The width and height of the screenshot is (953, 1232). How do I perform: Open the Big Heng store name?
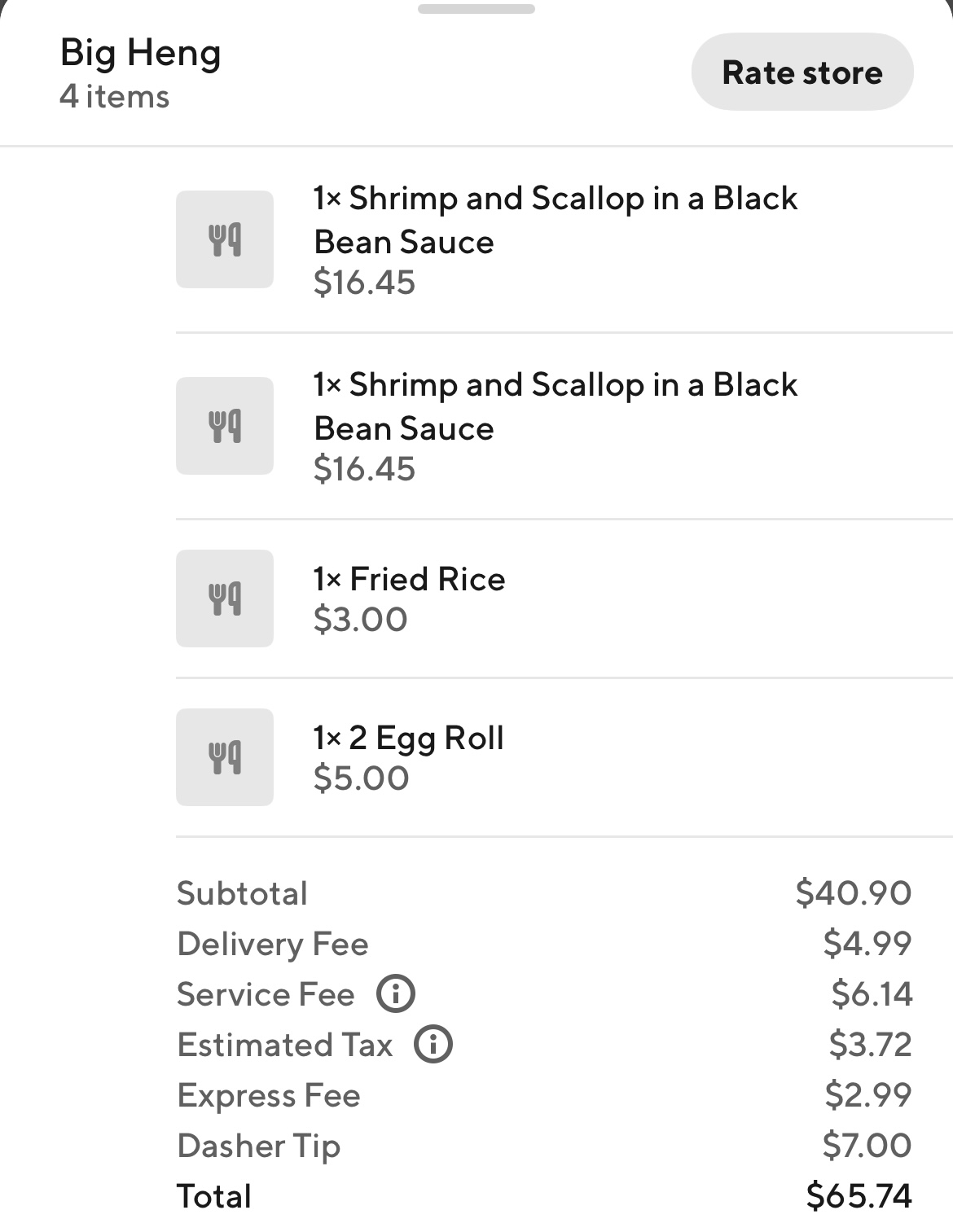point(141,54)
